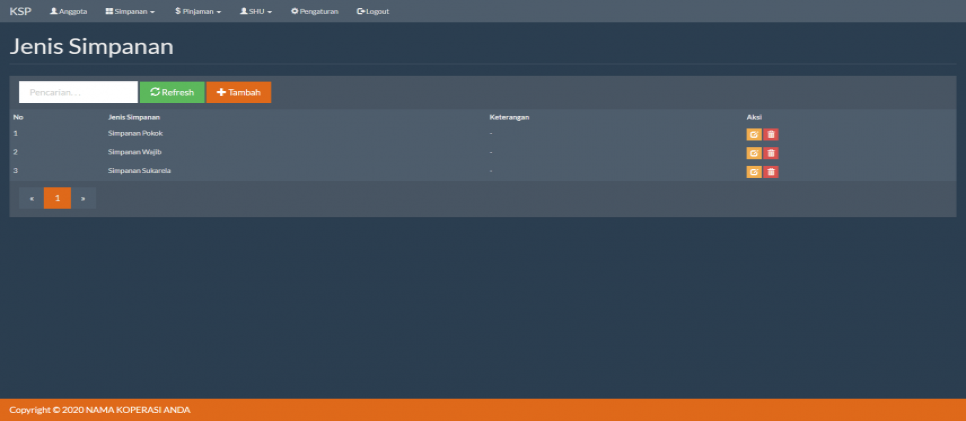
Task: Focus the Pencarian search field
Action: coord(79,92)
